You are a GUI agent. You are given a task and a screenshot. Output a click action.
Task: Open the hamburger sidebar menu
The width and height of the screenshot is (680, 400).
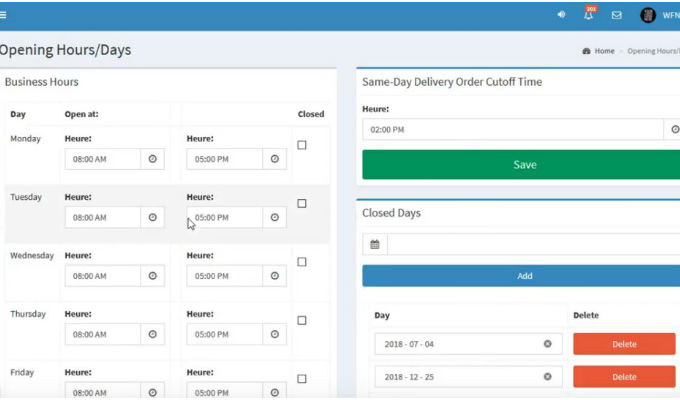(3, 15)
